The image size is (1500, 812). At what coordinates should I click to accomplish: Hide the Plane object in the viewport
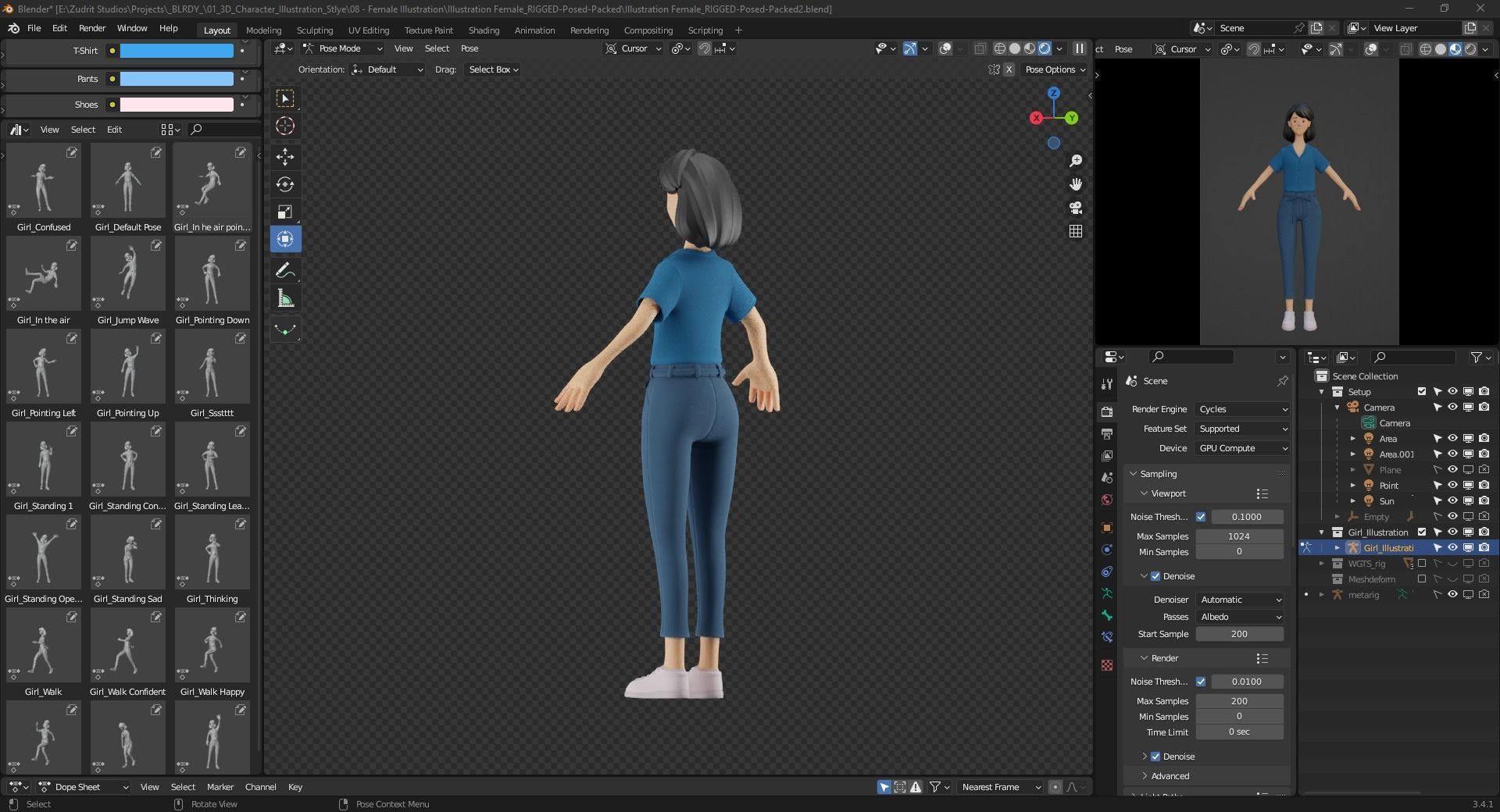[1452, 470]
